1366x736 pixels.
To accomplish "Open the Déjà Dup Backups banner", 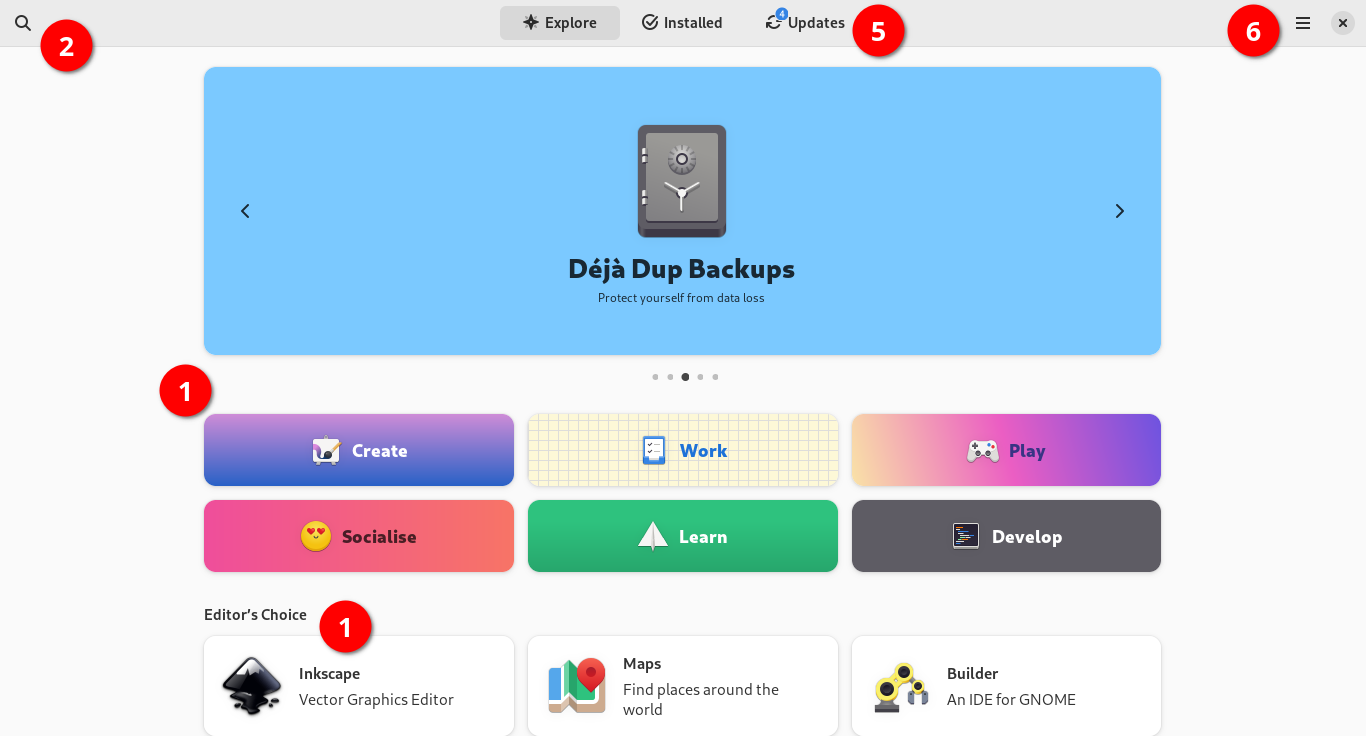I will [682, 211].
